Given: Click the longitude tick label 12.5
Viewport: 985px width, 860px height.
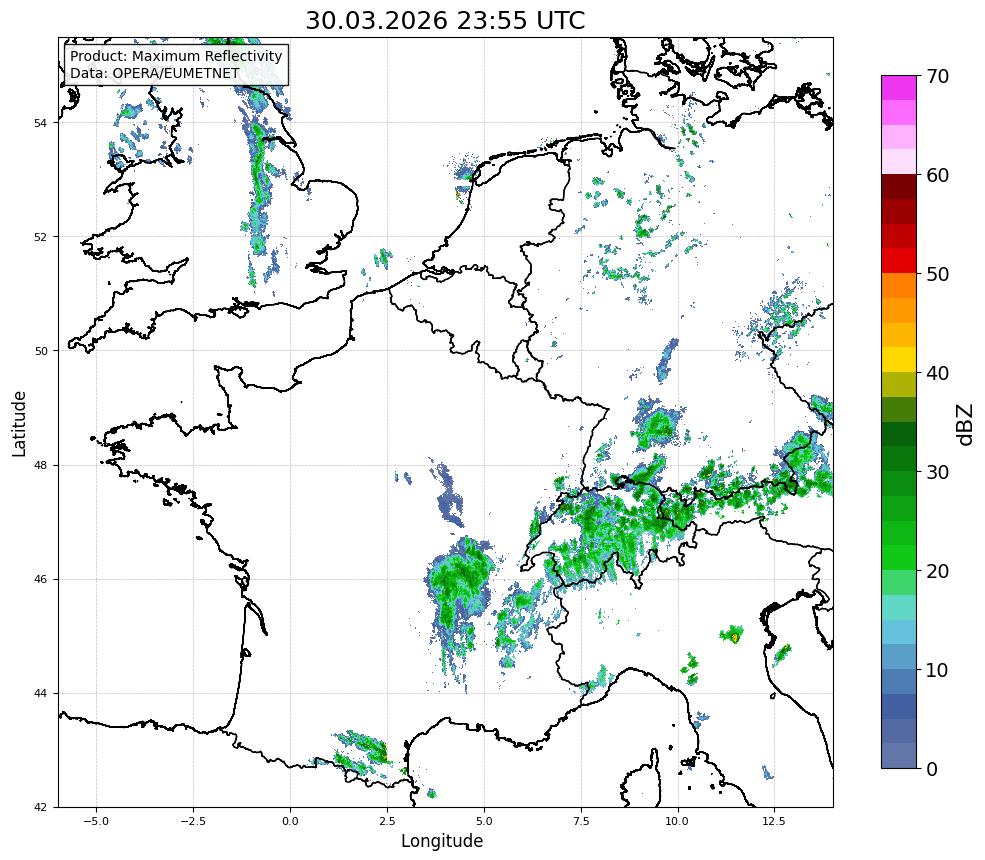Looking at the screenshot, I should click(774, 821).
